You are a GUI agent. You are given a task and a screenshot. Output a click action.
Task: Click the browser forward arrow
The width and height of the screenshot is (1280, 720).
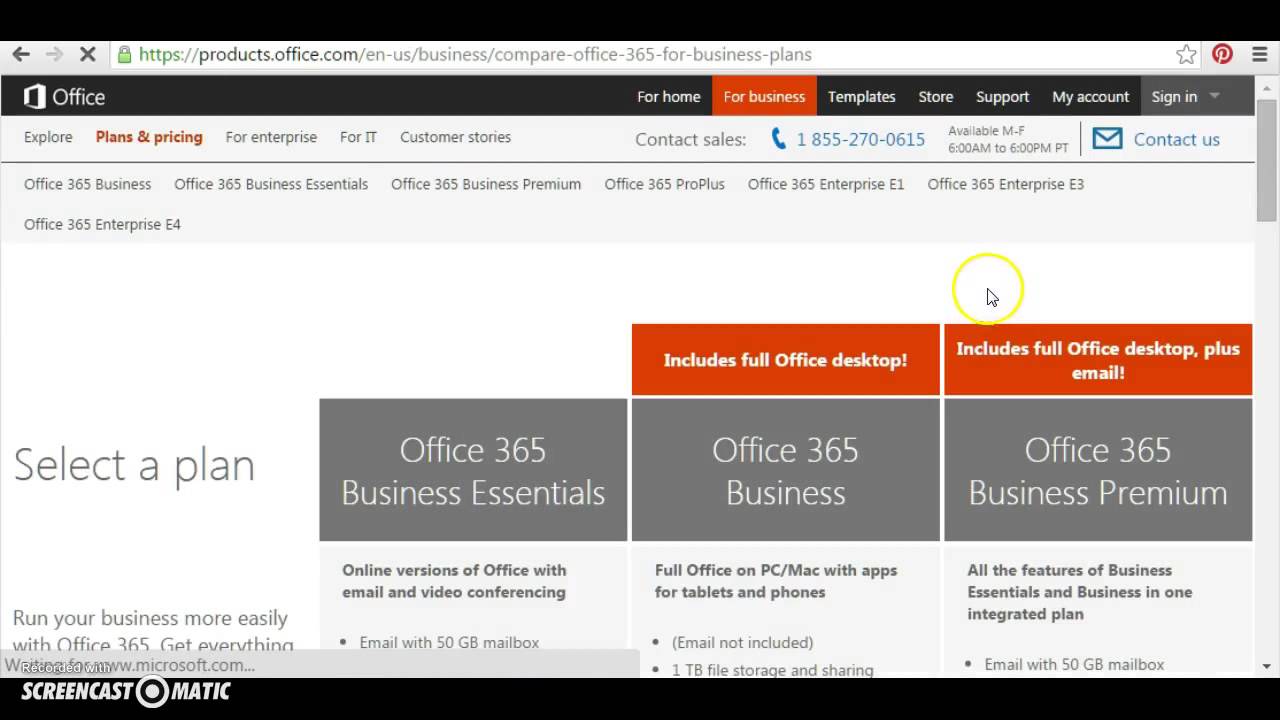(x=54, y=54)
